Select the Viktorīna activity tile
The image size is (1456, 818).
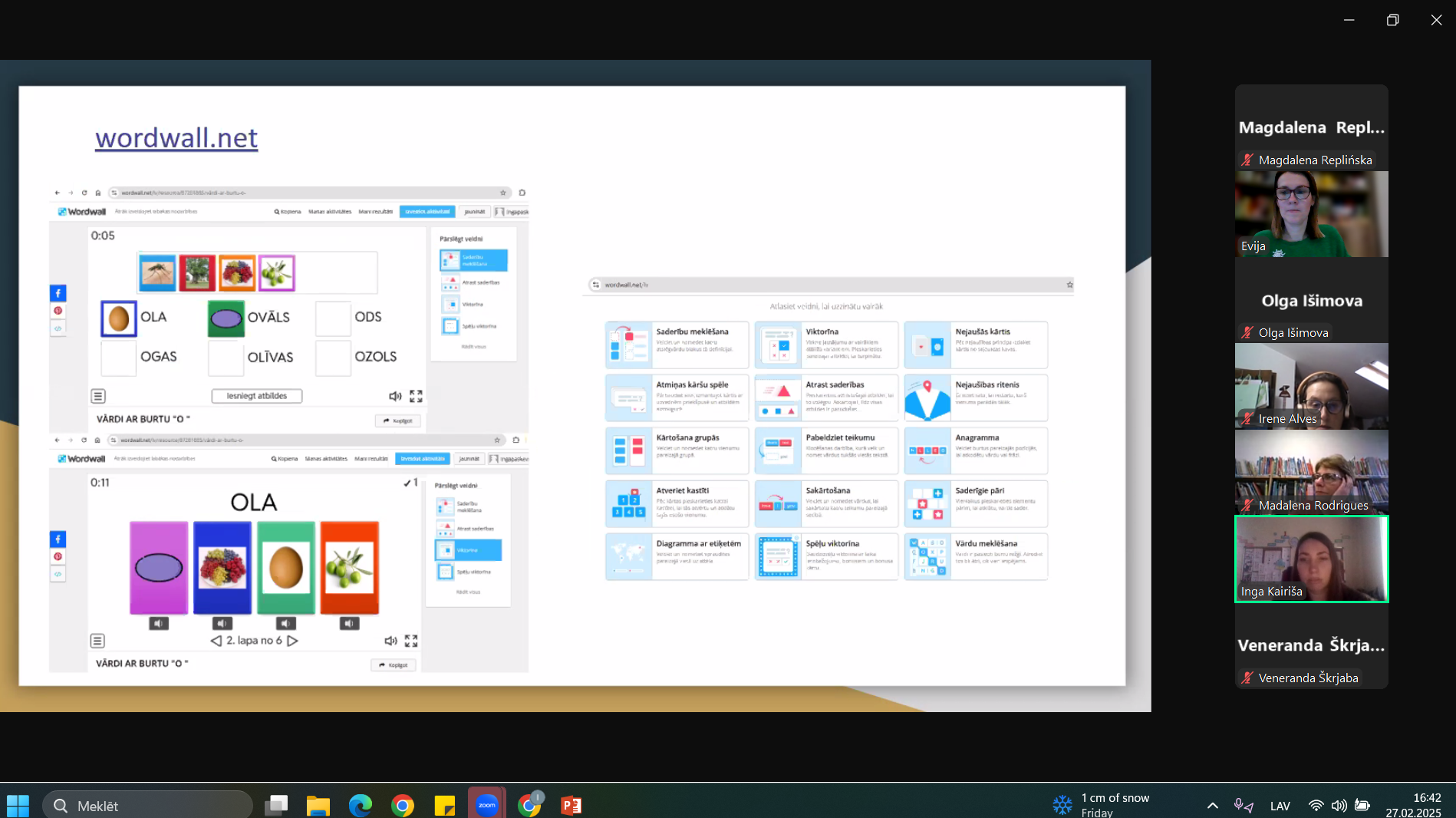(x=826, y=345)
